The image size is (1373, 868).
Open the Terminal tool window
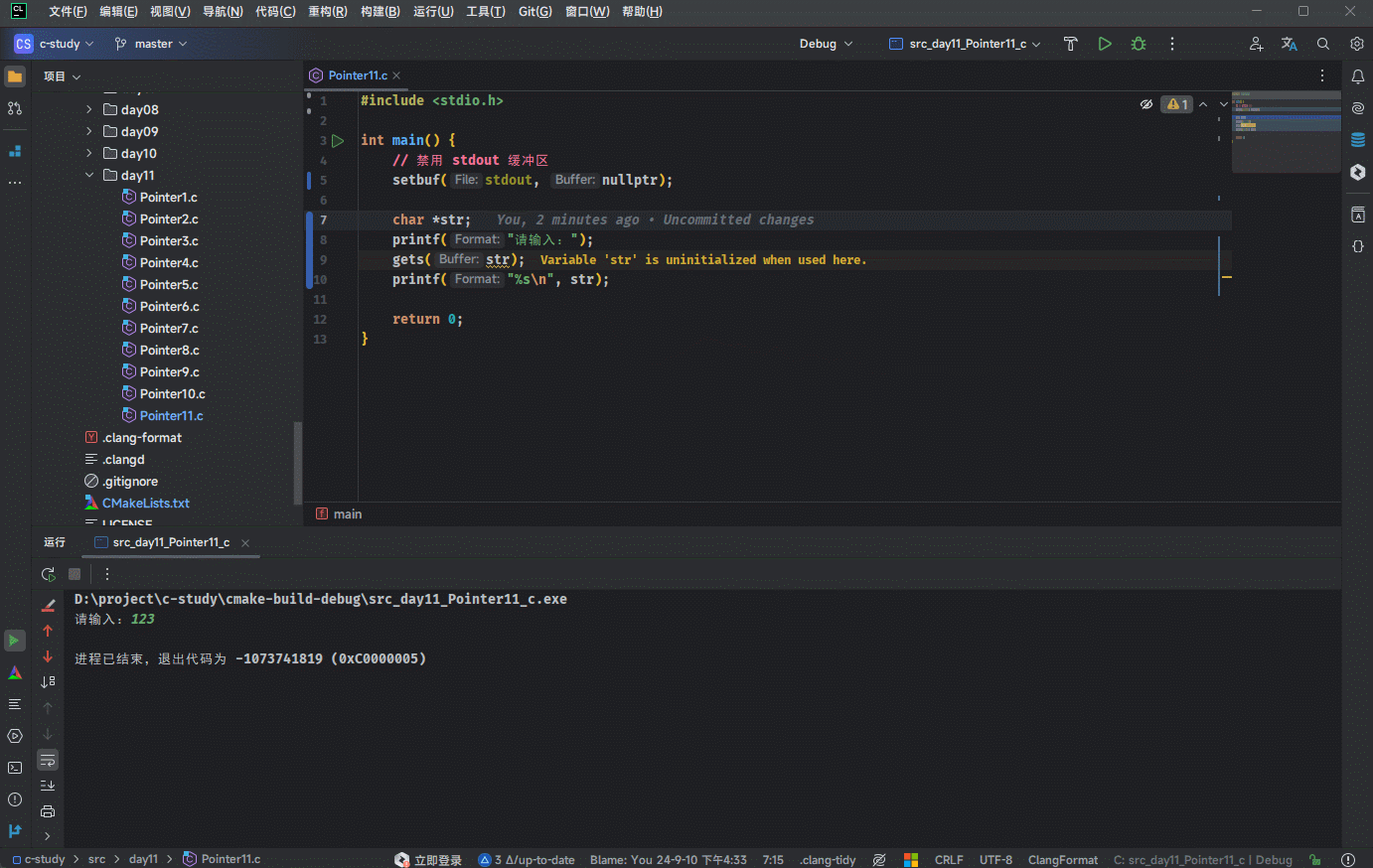pos(15,768)
